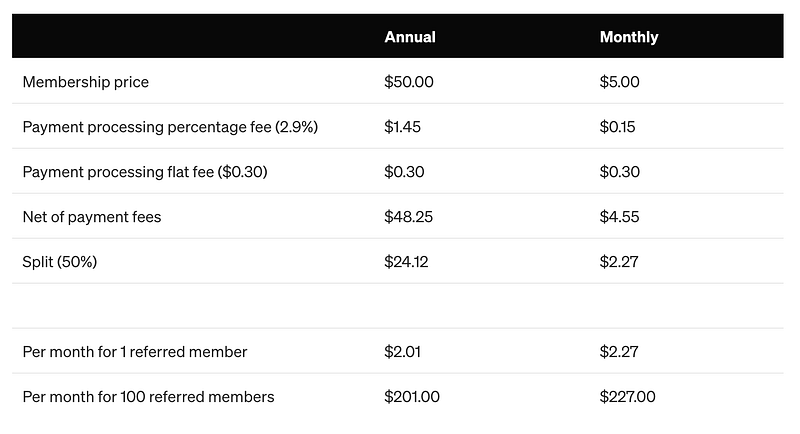Image resolution: width=800 pixels, height=434 pixels.
Task: Select Per month for 100 referred members
Action: pos(148,397)
